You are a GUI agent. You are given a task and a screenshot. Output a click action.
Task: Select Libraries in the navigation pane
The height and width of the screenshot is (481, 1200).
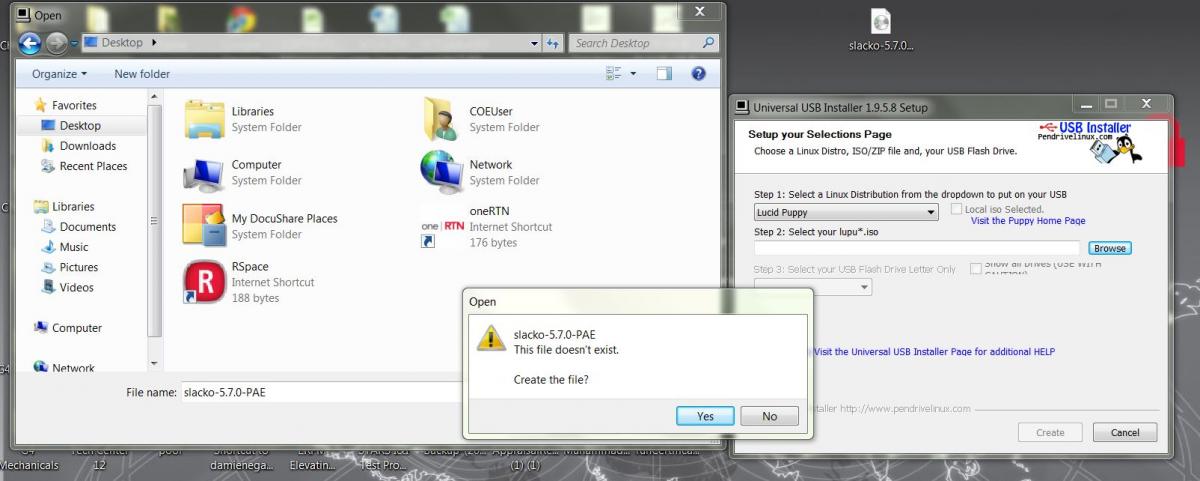(73, 206)
